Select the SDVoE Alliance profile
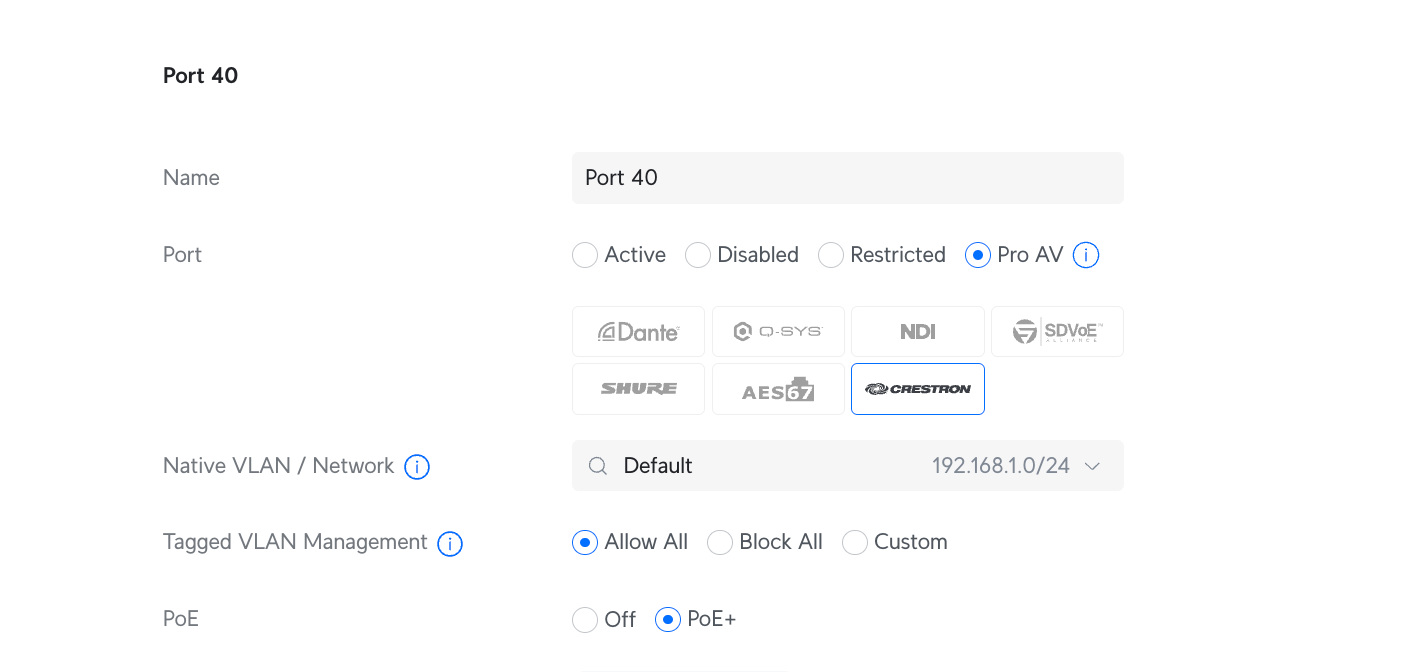The width and height of the screenshot is (1402, 672). pos(1057,332)
